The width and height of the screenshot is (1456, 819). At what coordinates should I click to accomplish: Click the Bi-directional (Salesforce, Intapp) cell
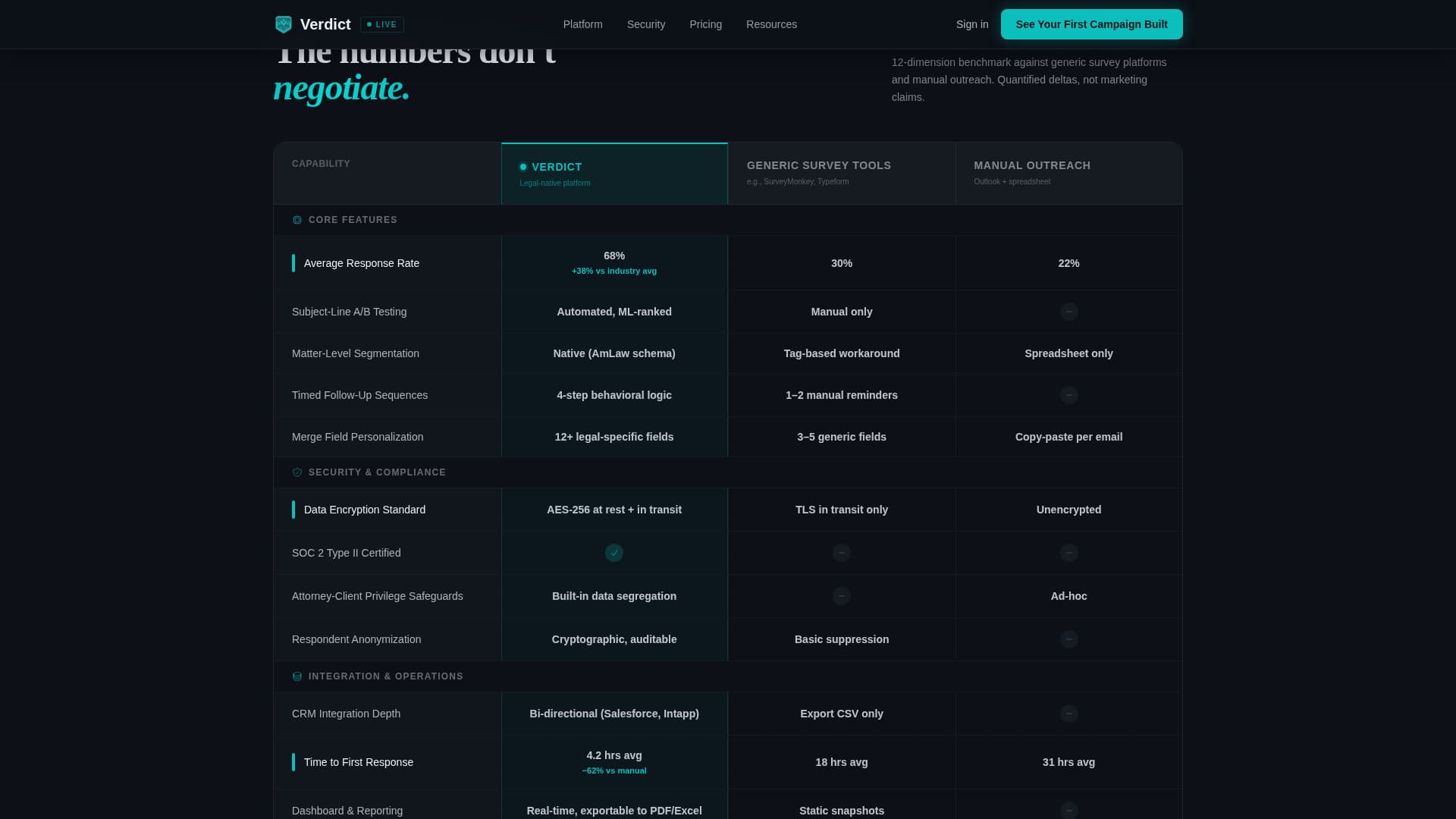click(614, 714)
